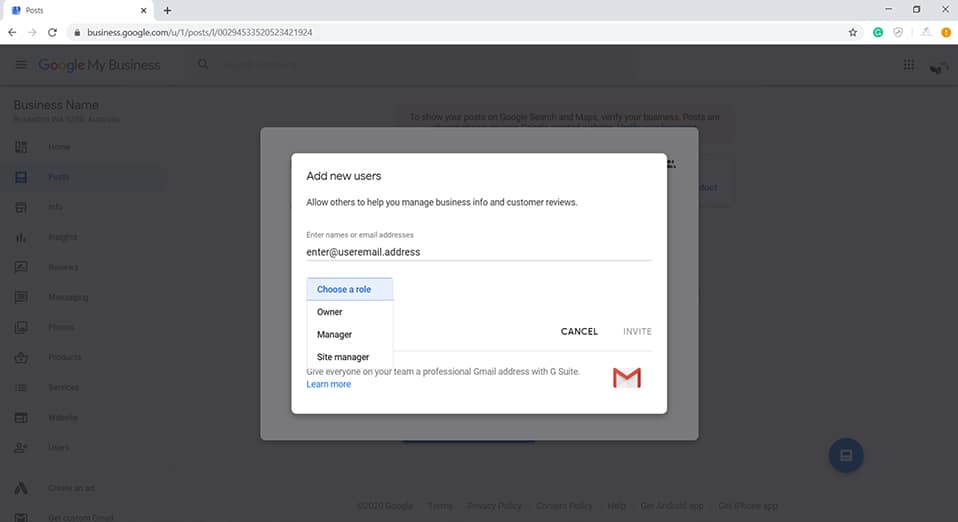This screenshot has height=522, width=958.
Task: Click the Users add-person icon
Action: point(21,447)
